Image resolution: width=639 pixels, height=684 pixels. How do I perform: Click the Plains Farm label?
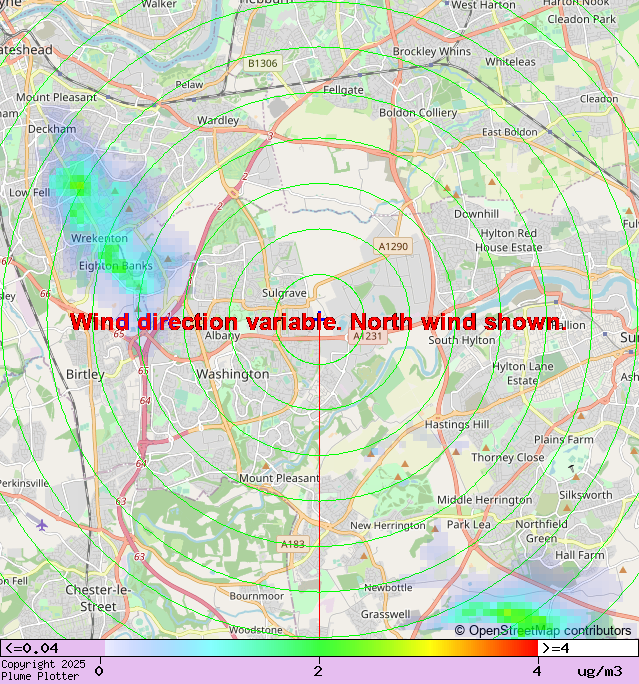pyautogui.click(x=564, y=440)
